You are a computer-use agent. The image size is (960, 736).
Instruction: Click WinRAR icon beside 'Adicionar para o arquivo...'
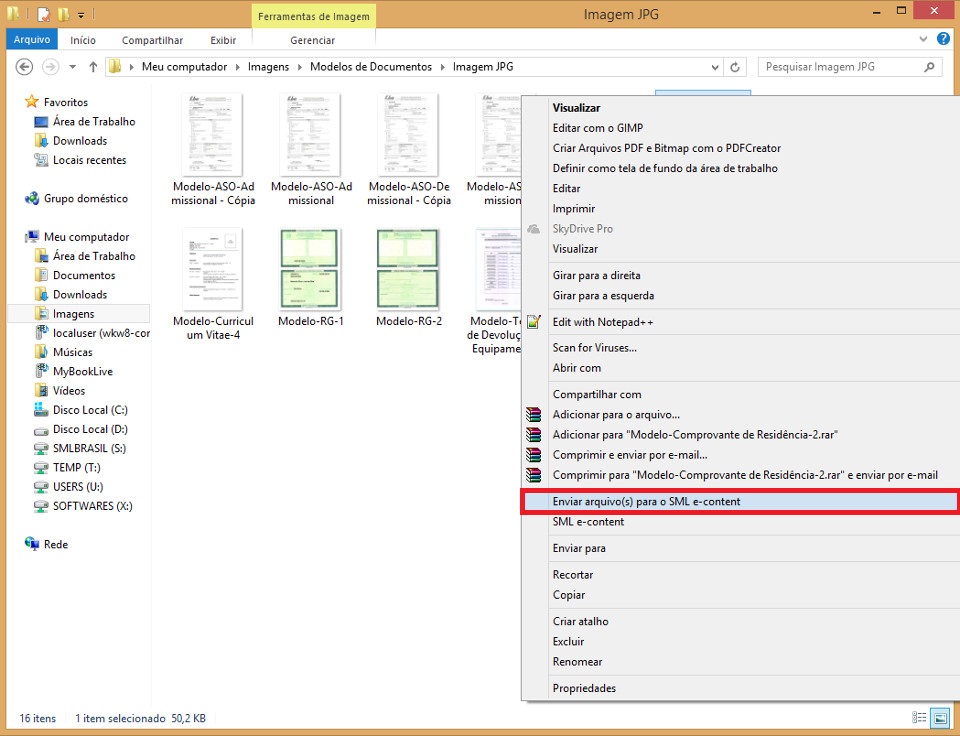[534, 415]
